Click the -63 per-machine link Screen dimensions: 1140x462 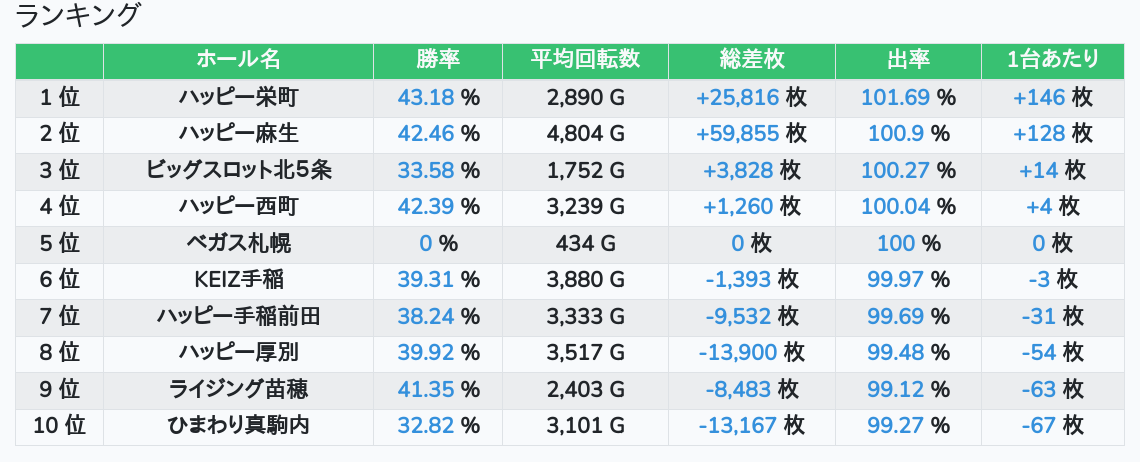click(1039, 389)
